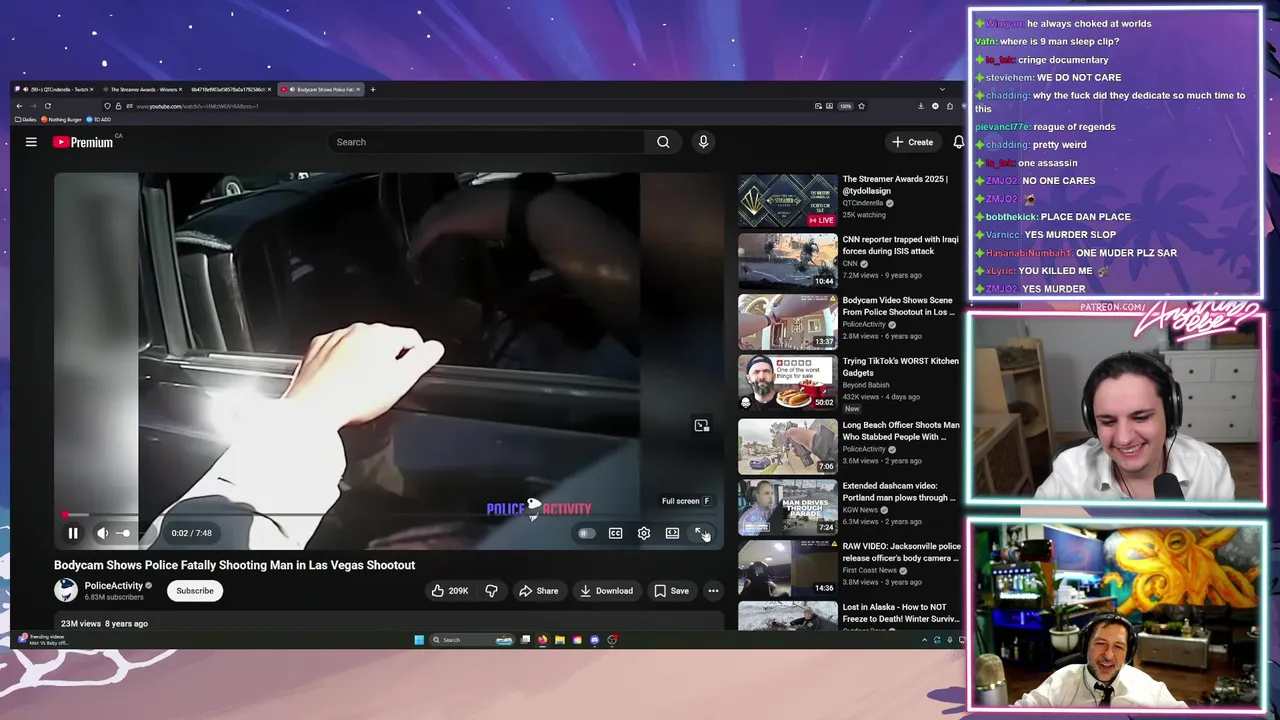The image size is (1280, 720).
Task: Go to YouTube Premium home logo
Action: [84, 142]
